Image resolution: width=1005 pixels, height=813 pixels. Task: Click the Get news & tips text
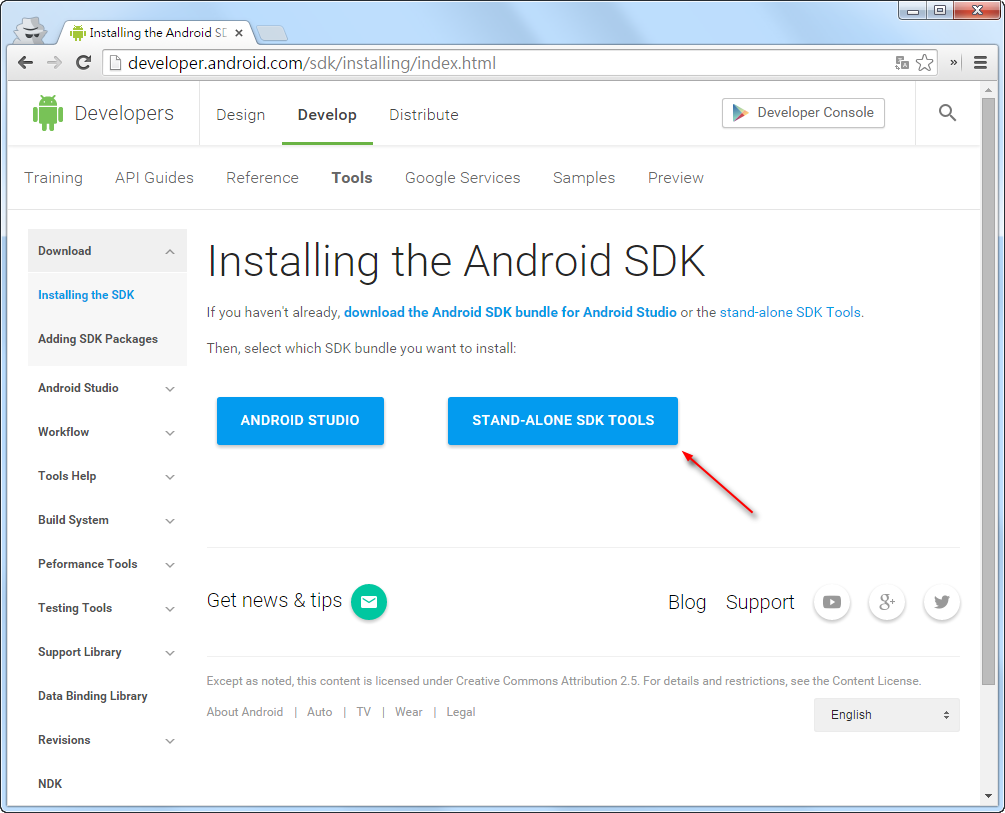point(274,601)
